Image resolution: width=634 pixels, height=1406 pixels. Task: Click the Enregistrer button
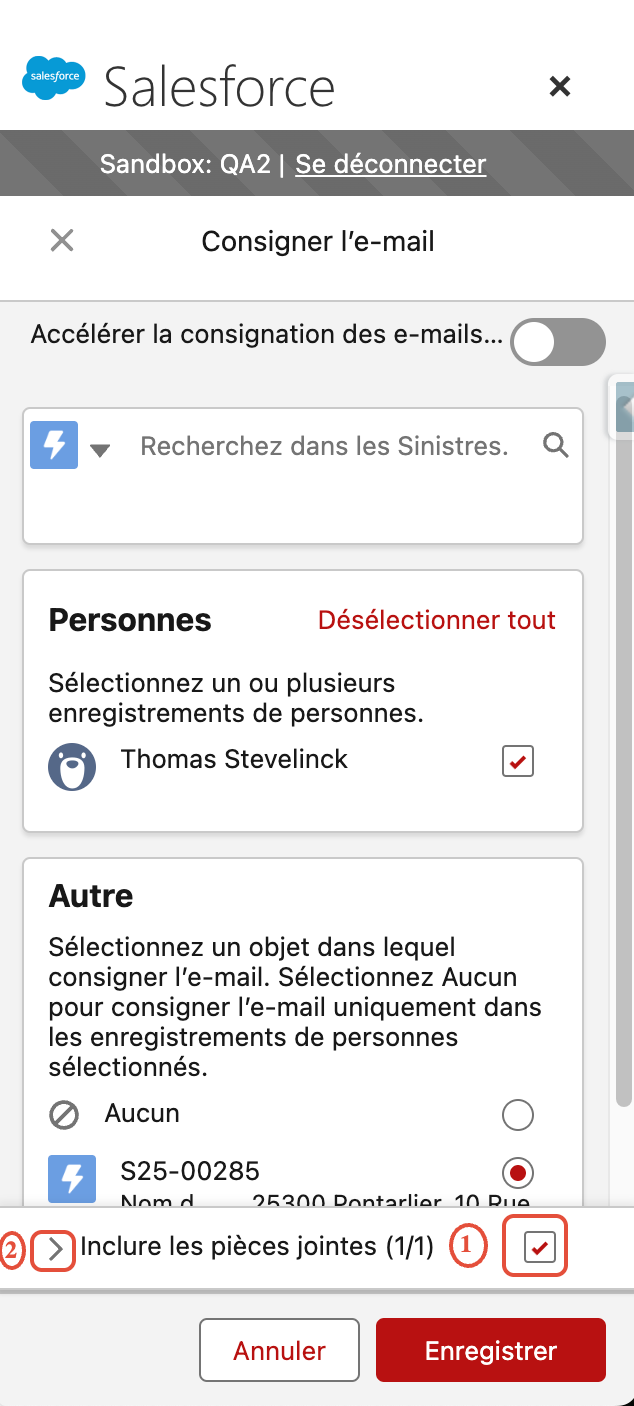(x=491, y=1351)
